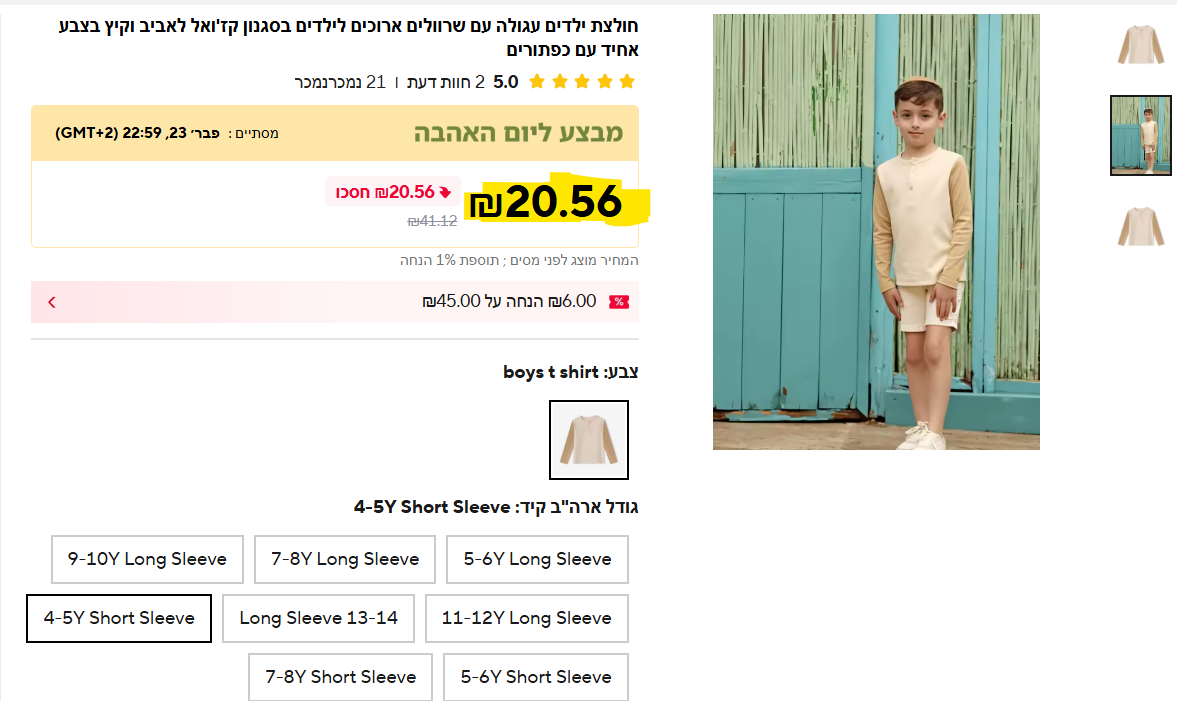The image size is (1177, 701).
Task: Select the boys t shirt color swatch
Action: (589, 440)
